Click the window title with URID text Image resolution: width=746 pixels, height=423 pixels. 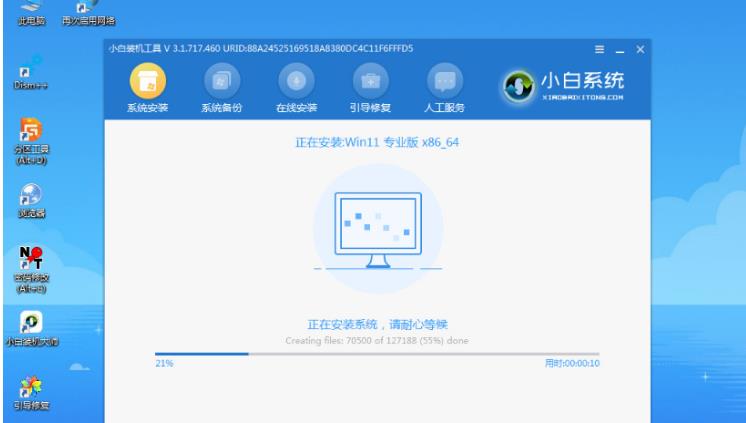pos(261,49)
